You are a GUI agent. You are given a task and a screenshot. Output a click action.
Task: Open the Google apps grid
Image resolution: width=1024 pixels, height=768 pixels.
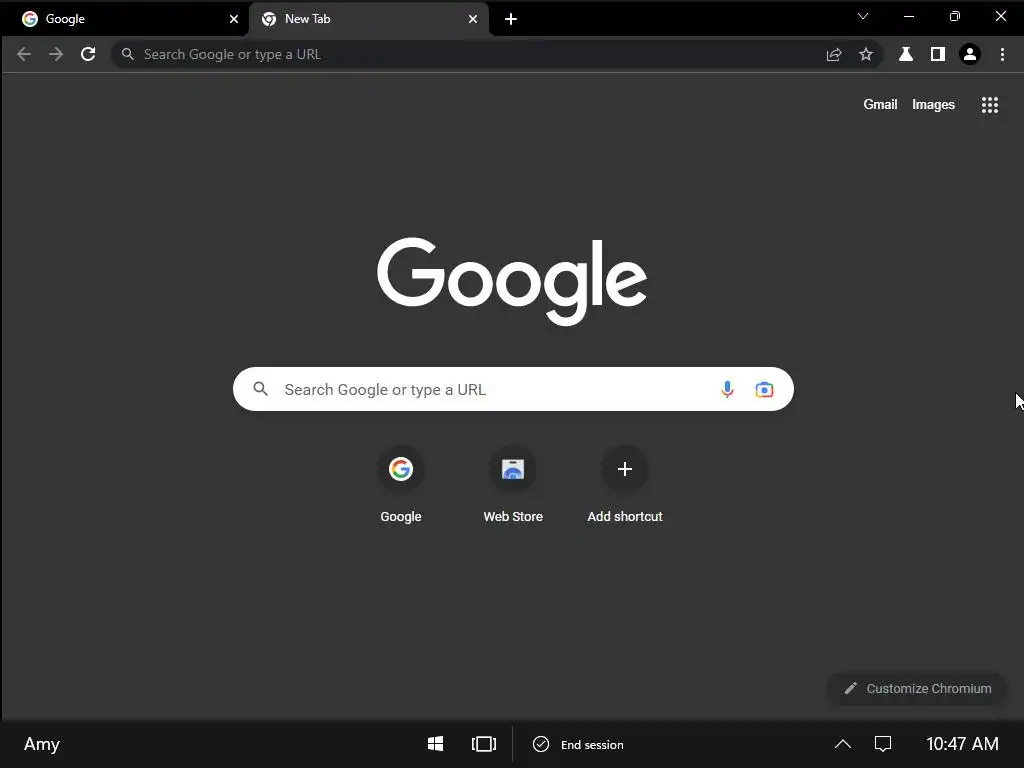(x=990, y=104)
